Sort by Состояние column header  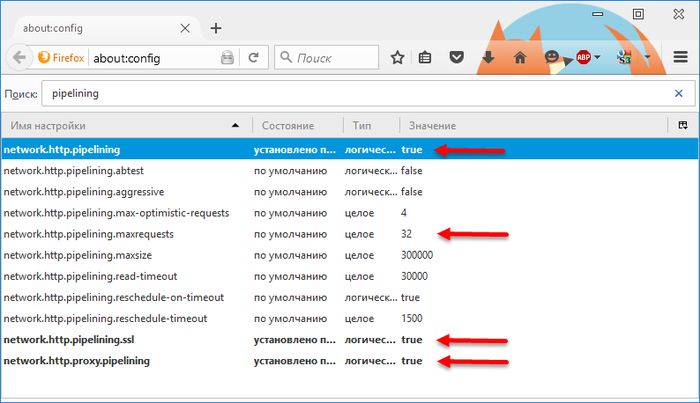tap(298, 126)
